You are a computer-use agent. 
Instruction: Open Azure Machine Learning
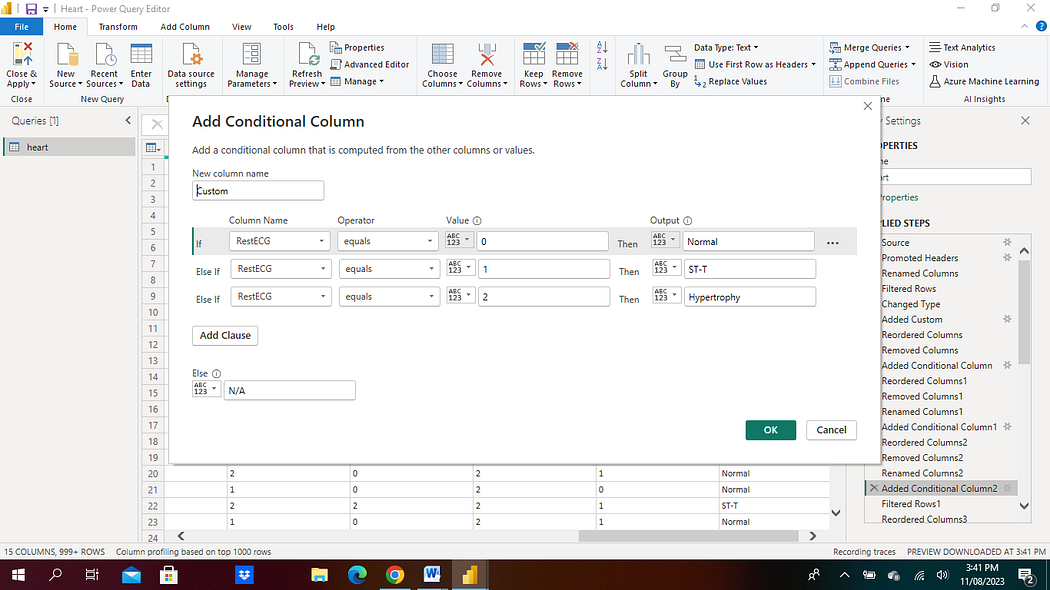(x=984, y=82)
